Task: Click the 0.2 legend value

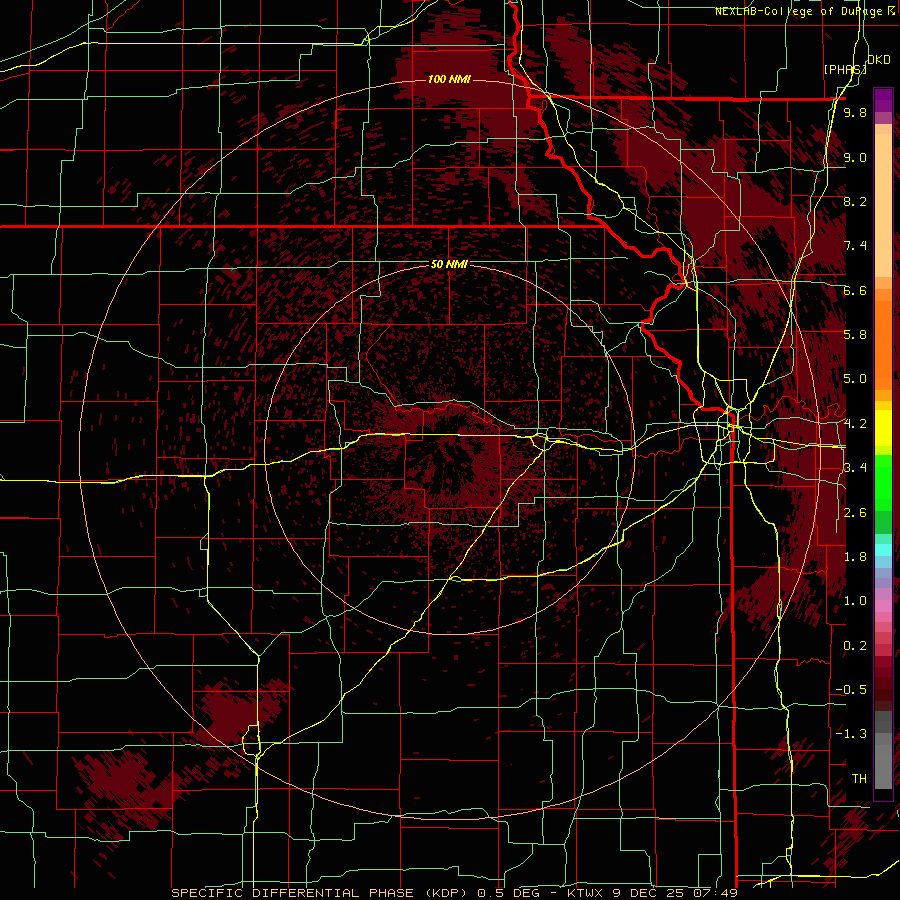Action: coord(855,646)
